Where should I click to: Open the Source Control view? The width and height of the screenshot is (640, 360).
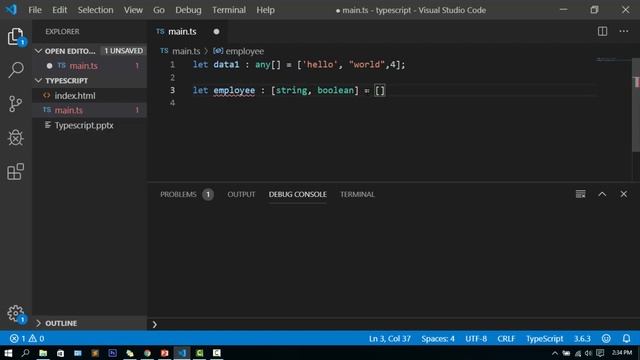point(16,104)
